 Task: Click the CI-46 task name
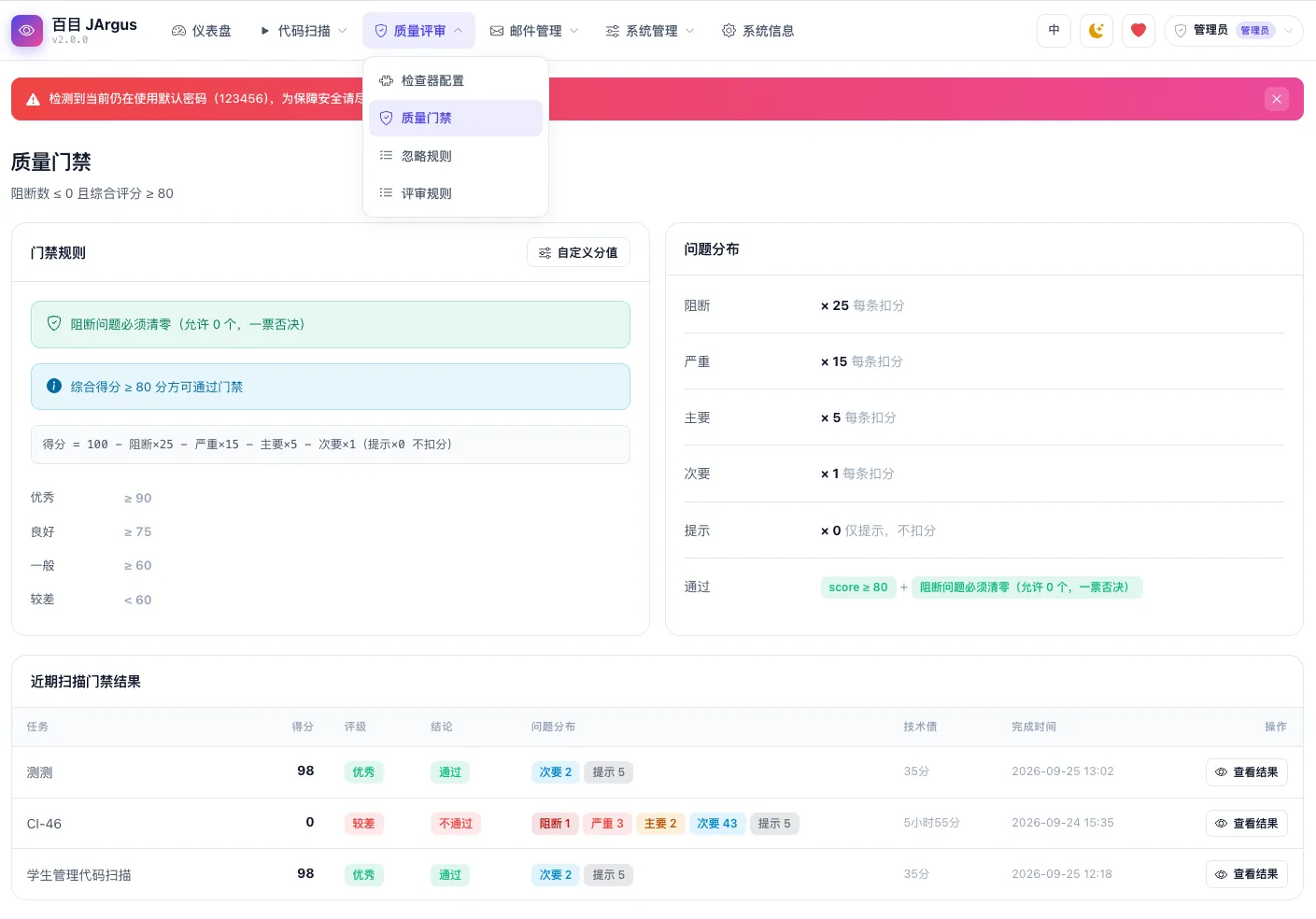coord(44,824)
